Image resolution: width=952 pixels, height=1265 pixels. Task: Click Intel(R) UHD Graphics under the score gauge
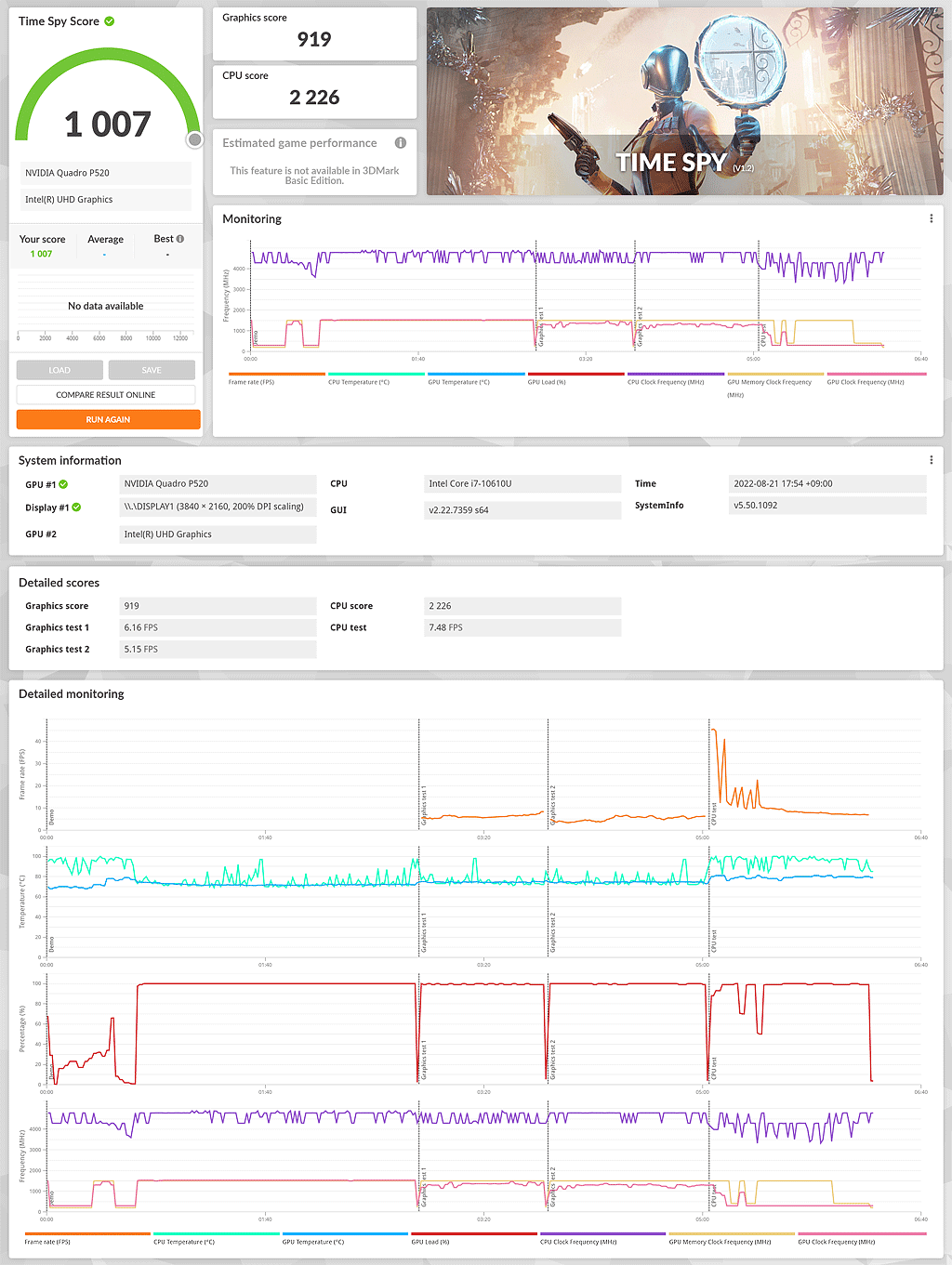(106, 200)
